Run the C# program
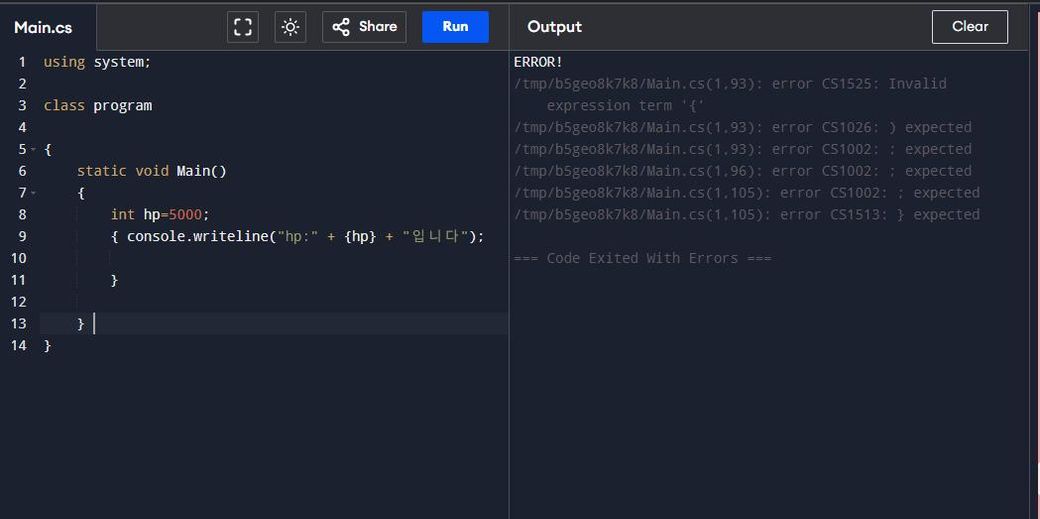Viewport: 1040px width, 519px height. pyautogui.click(x=455, y=27)
